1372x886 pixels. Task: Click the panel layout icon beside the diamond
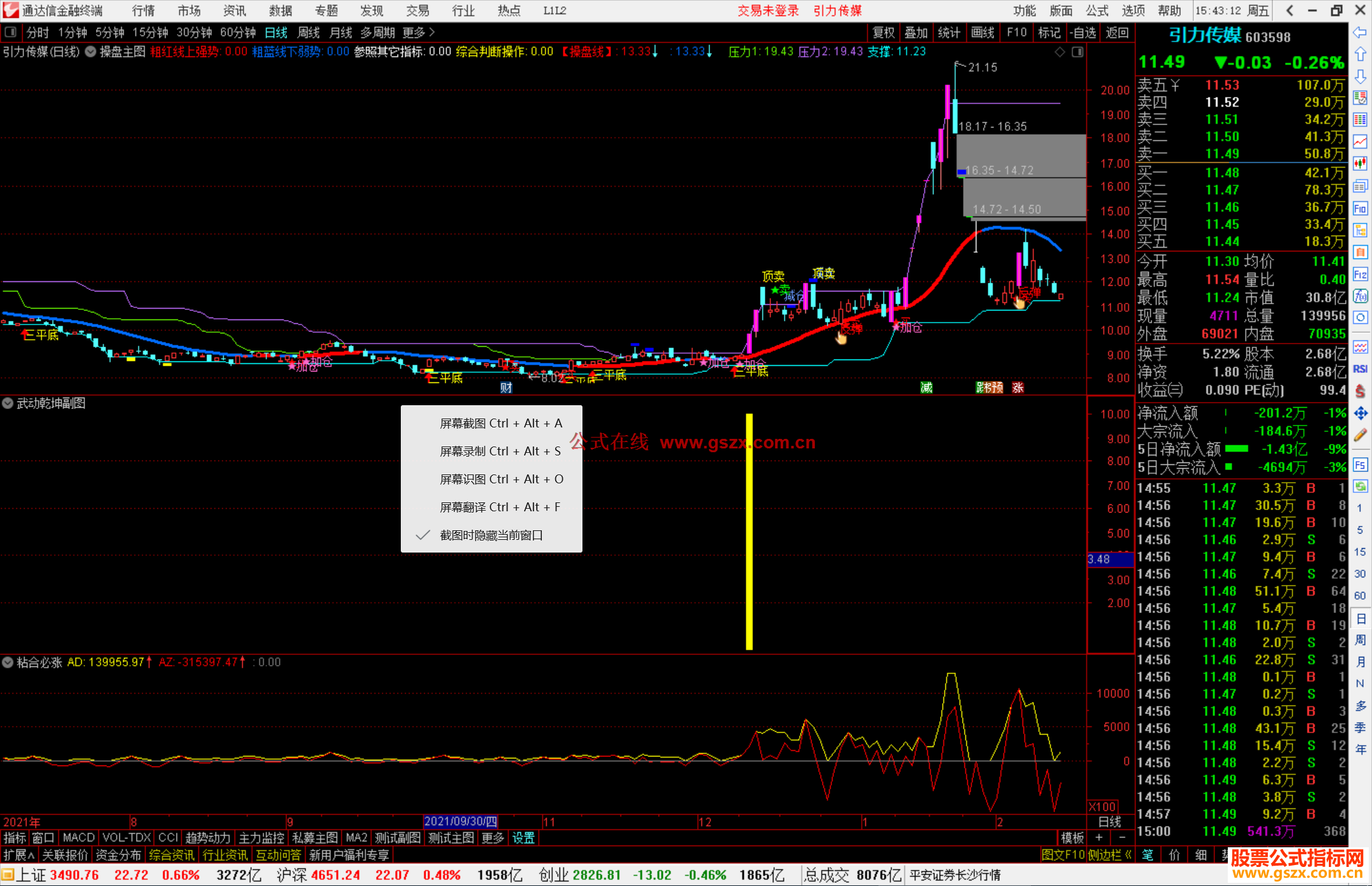(1077, 52)
